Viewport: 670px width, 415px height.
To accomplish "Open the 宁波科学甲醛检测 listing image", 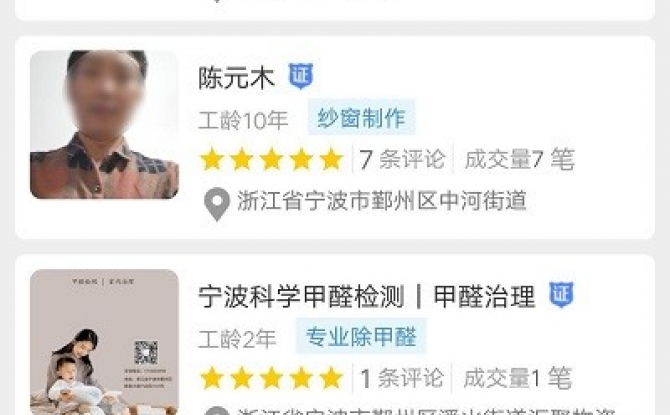I will point(104,342).
